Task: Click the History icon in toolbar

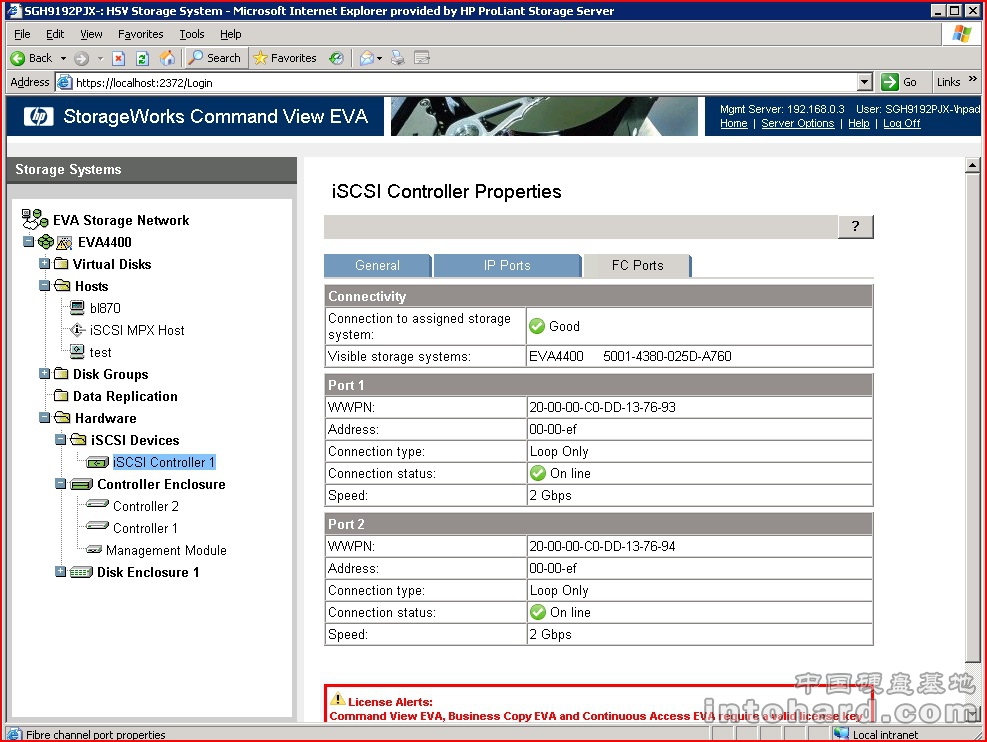Action: point(337,59)
